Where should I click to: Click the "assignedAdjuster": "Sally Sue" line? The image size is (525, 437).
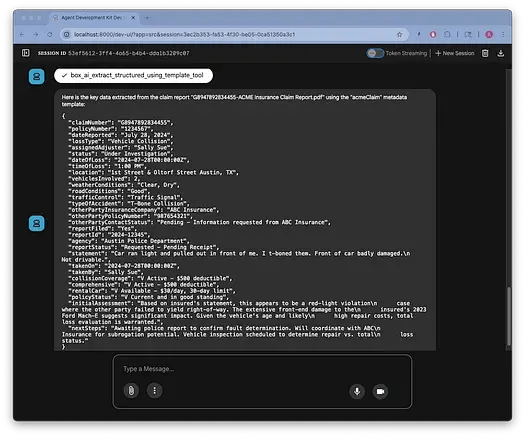pyautogui.click(x=121, y=148)
